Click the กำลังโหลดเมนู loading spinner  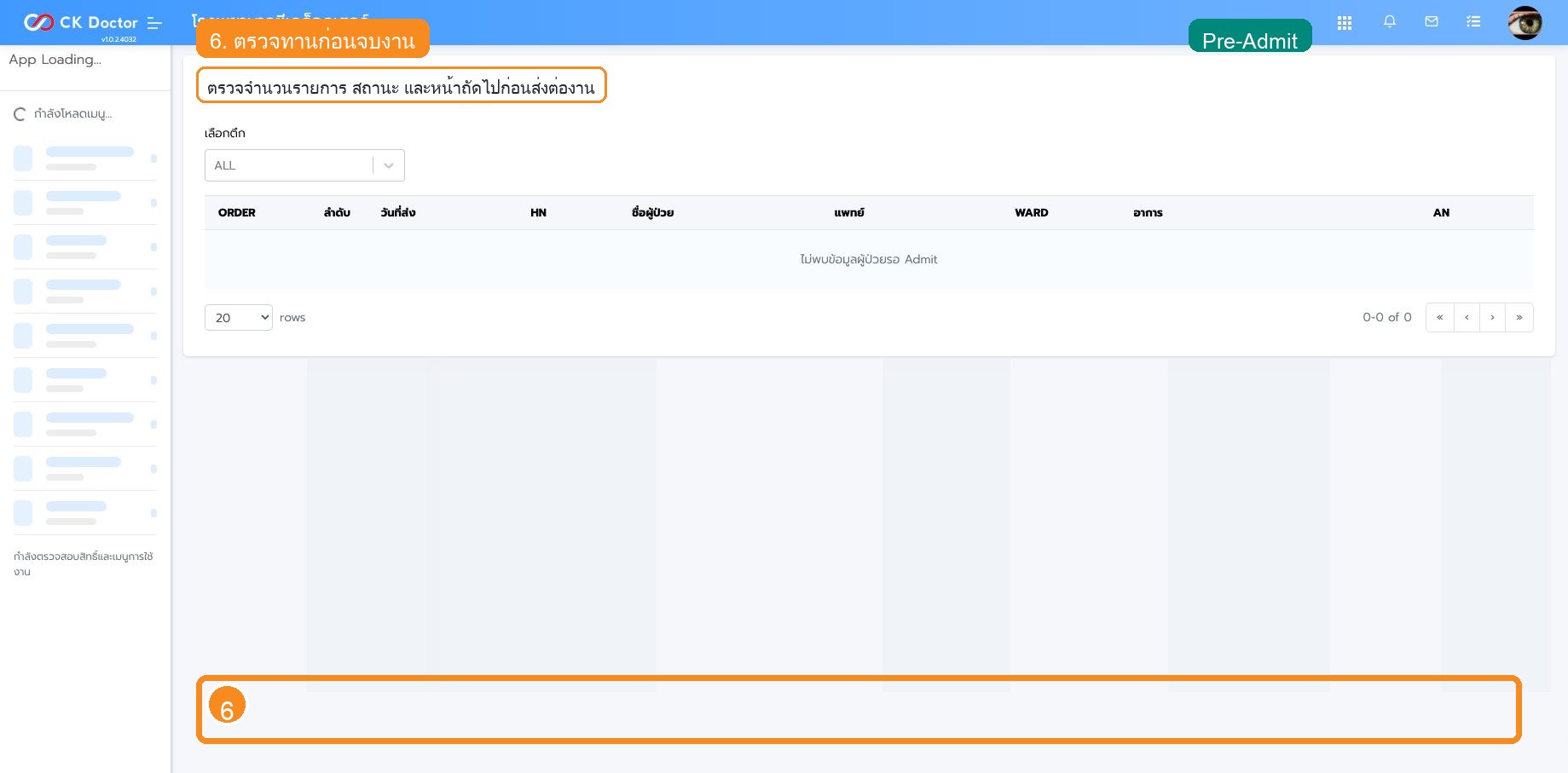pos(20,114)
